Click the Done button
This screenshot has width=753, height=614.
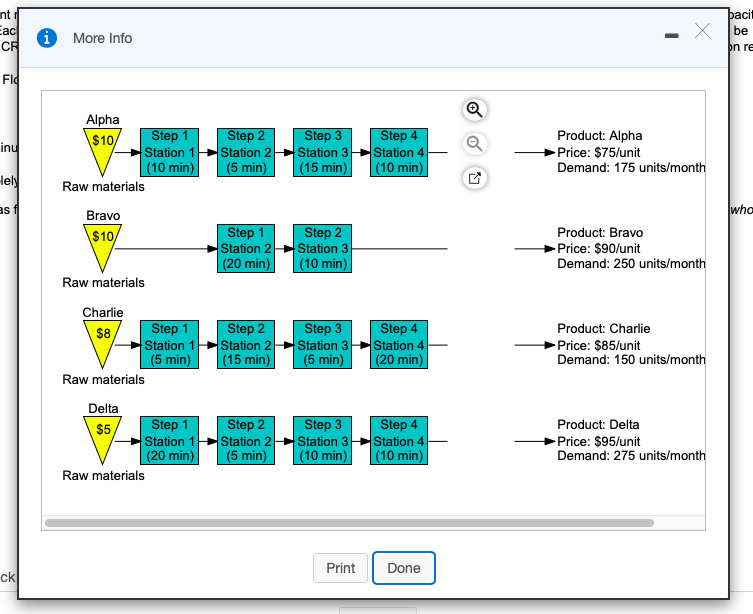[x=404, y=568]
